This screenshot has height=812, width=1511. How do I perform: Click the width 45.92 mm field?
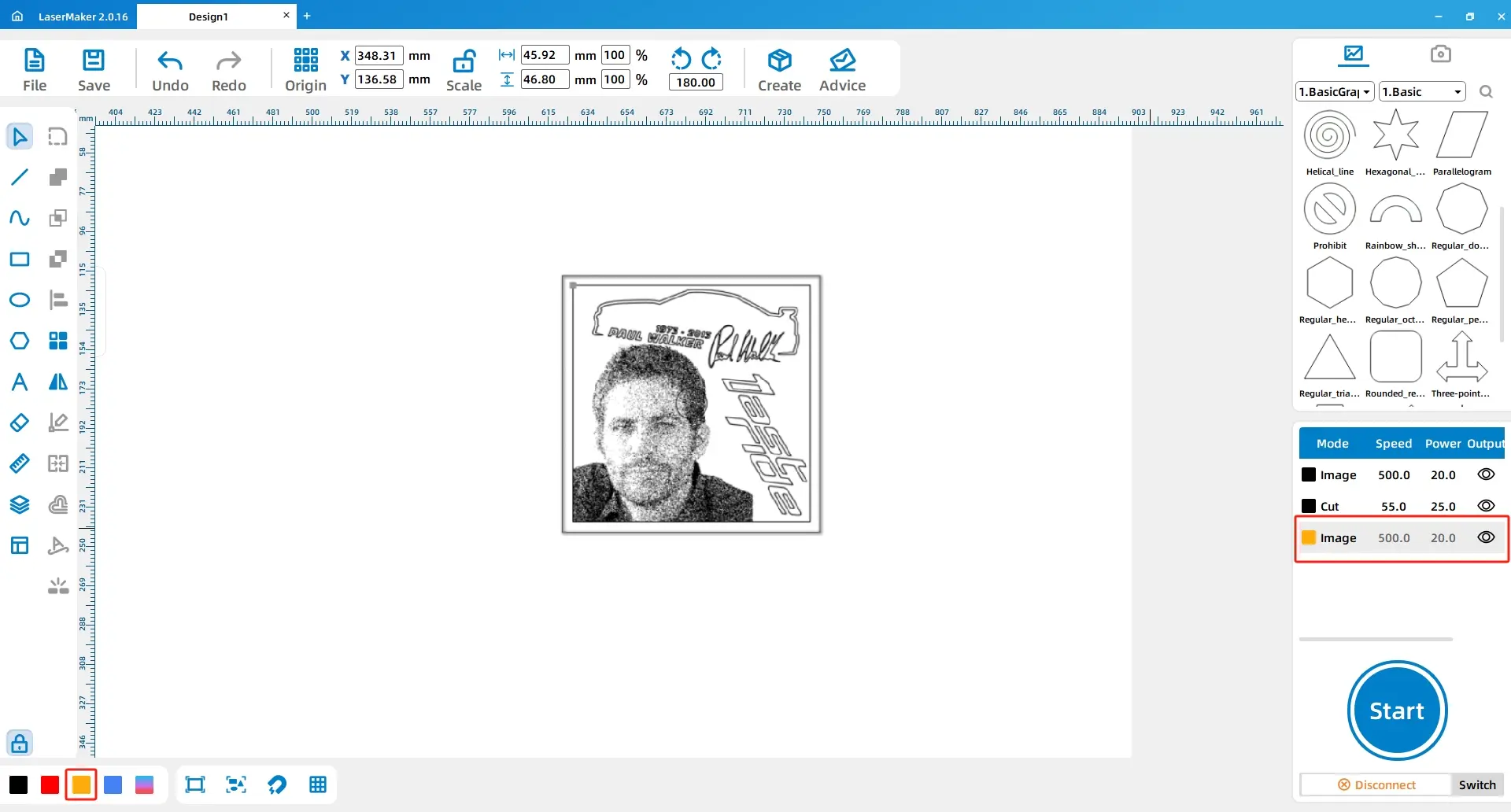545,55
